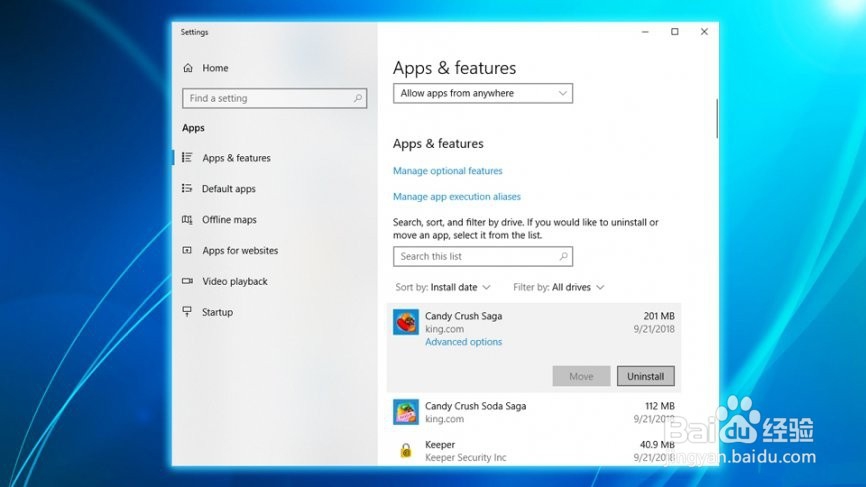Click the Candy Crush Saga 201 MB size
866x487 pixels.
pos(658,316)
